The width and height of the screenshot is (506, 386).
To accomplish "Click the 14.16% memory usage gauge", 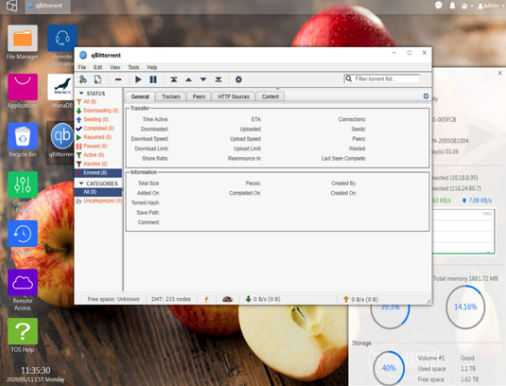I will coord(465,307).
